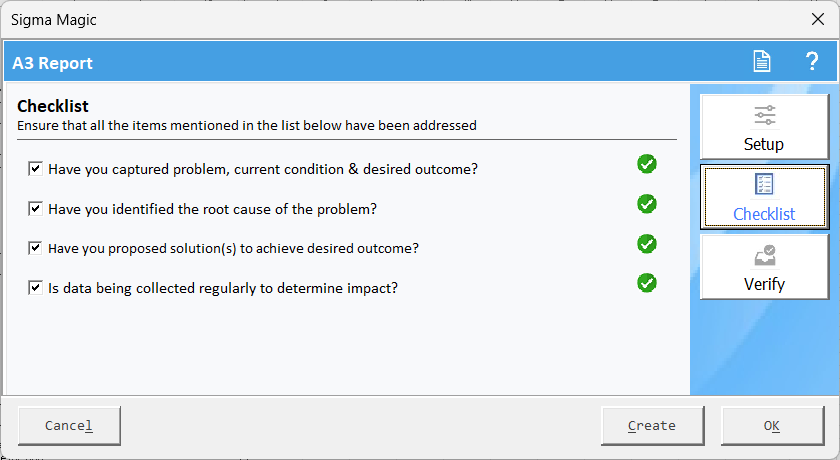This screenshot has height=460, width=840.
Task: Click green check icon beside proposed solution question
Action: coord(647,244)
